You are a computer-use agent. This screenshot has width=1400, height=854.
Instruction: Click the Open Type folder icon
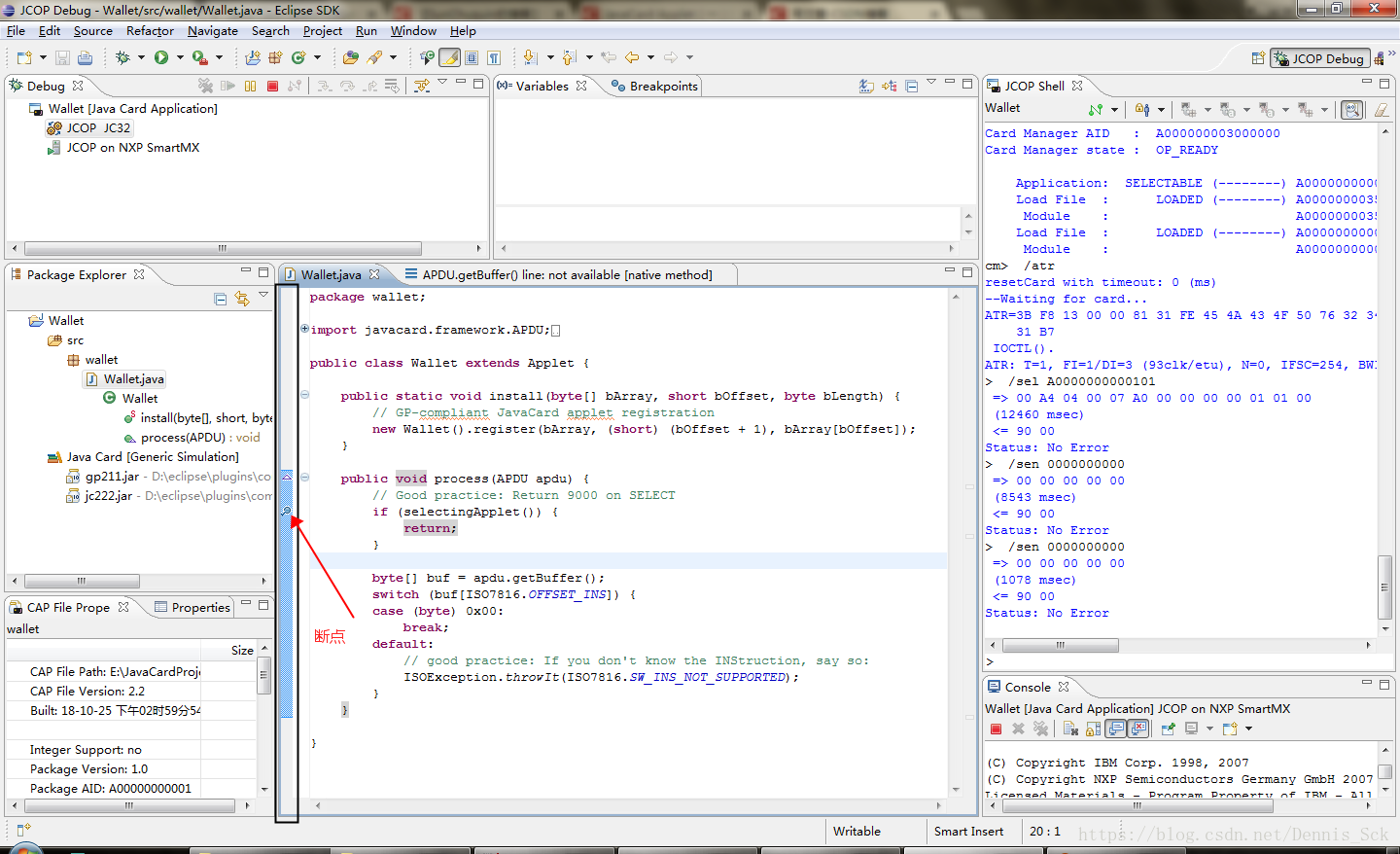click(x=351, y=57)
